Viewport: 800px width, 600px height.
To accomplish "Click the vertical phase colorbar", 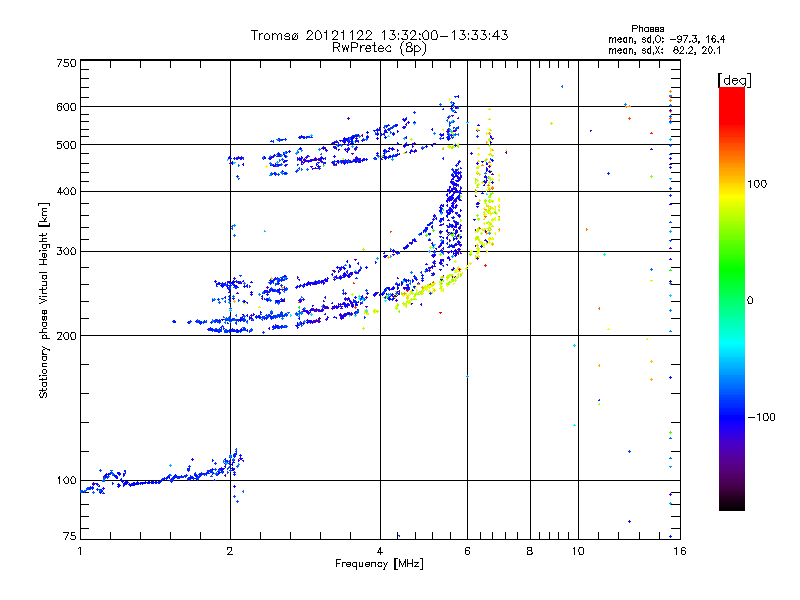I will (x=732, y=298).
